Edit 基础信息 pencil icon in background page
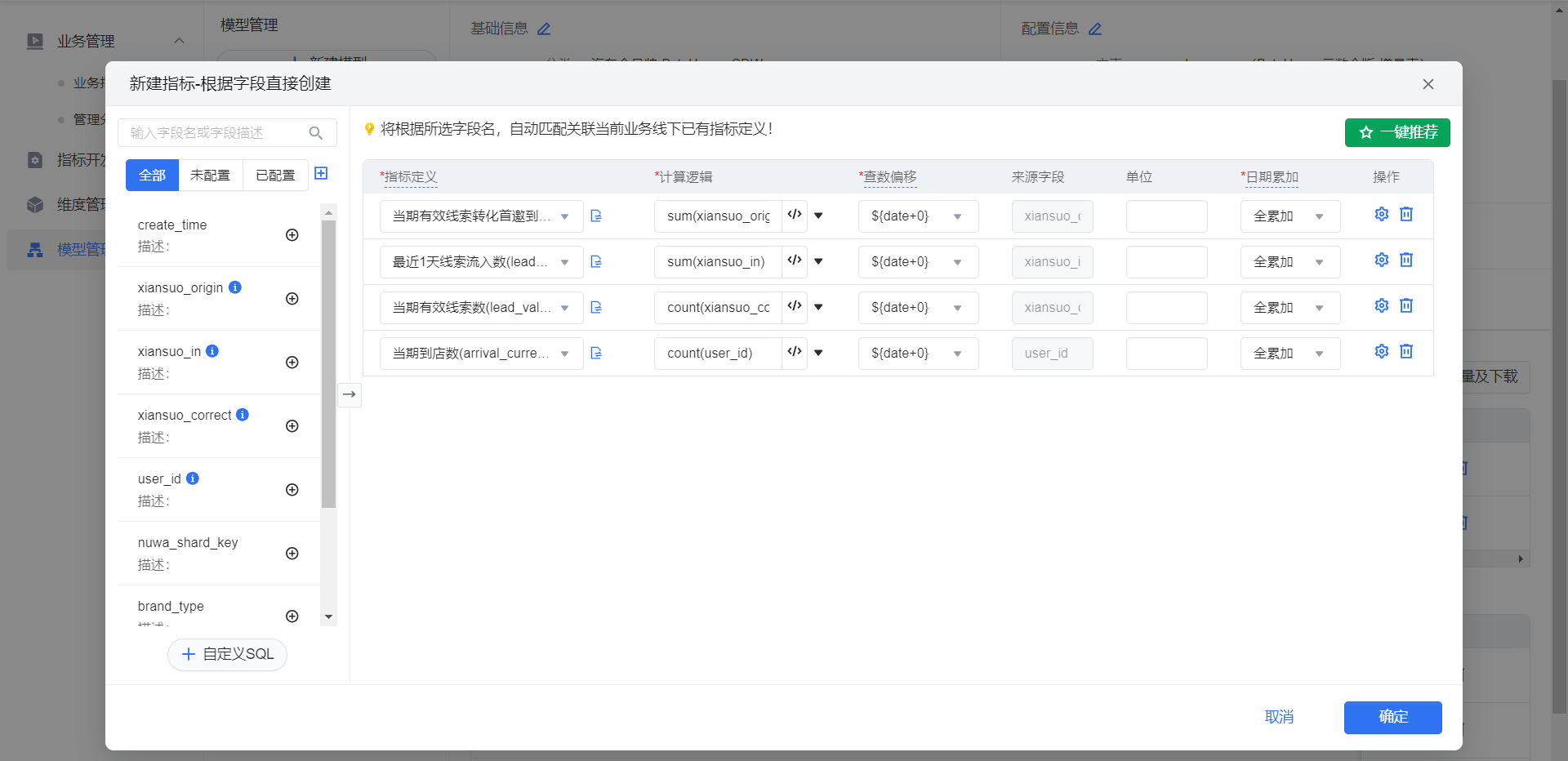The image size is (1568, 761). 544,29
